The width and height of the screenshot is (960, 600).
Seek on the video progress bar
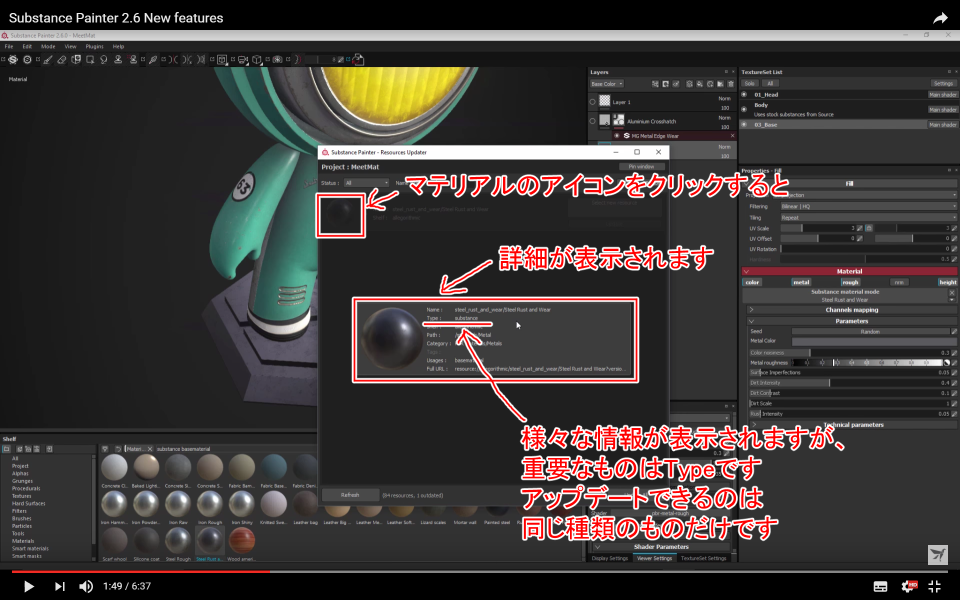tap(480, 571)
